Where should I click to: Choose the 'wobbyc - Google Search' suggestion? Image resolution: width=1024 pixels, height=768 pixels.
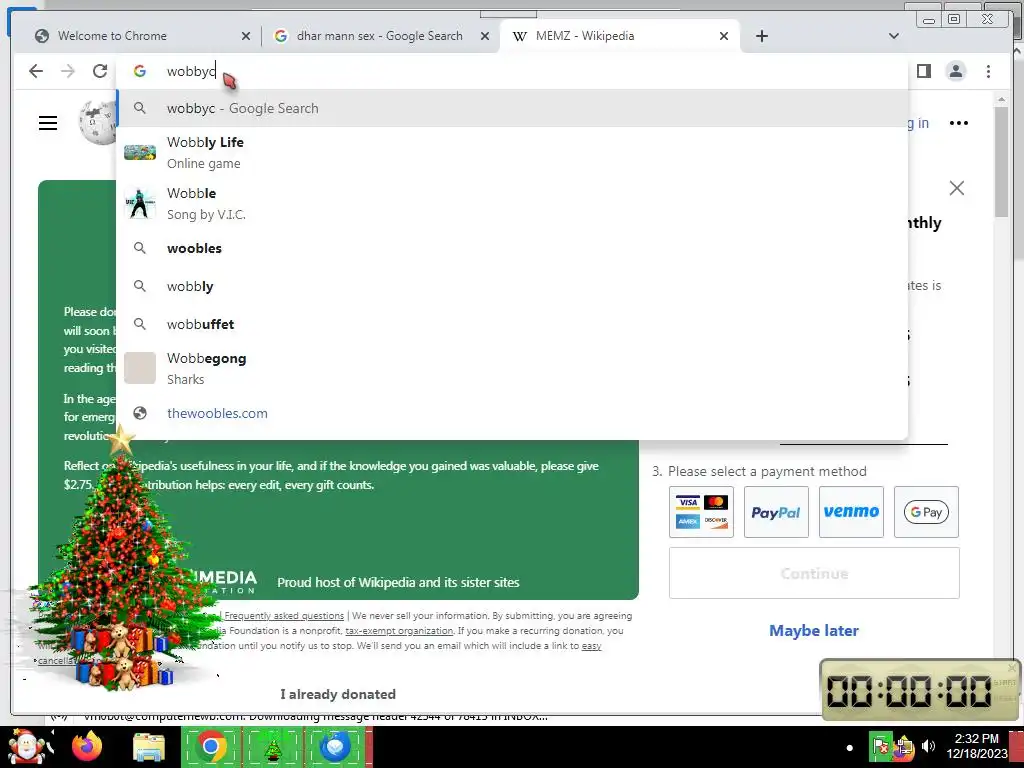click(x=512, y=108)
